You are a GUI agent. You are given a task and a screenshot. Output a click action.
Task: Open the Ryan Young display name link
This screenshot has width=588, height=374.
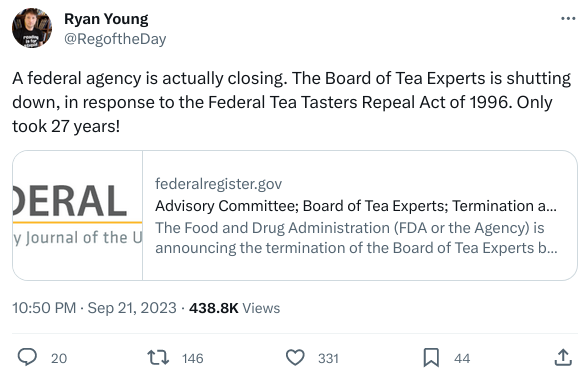(106, 19)
